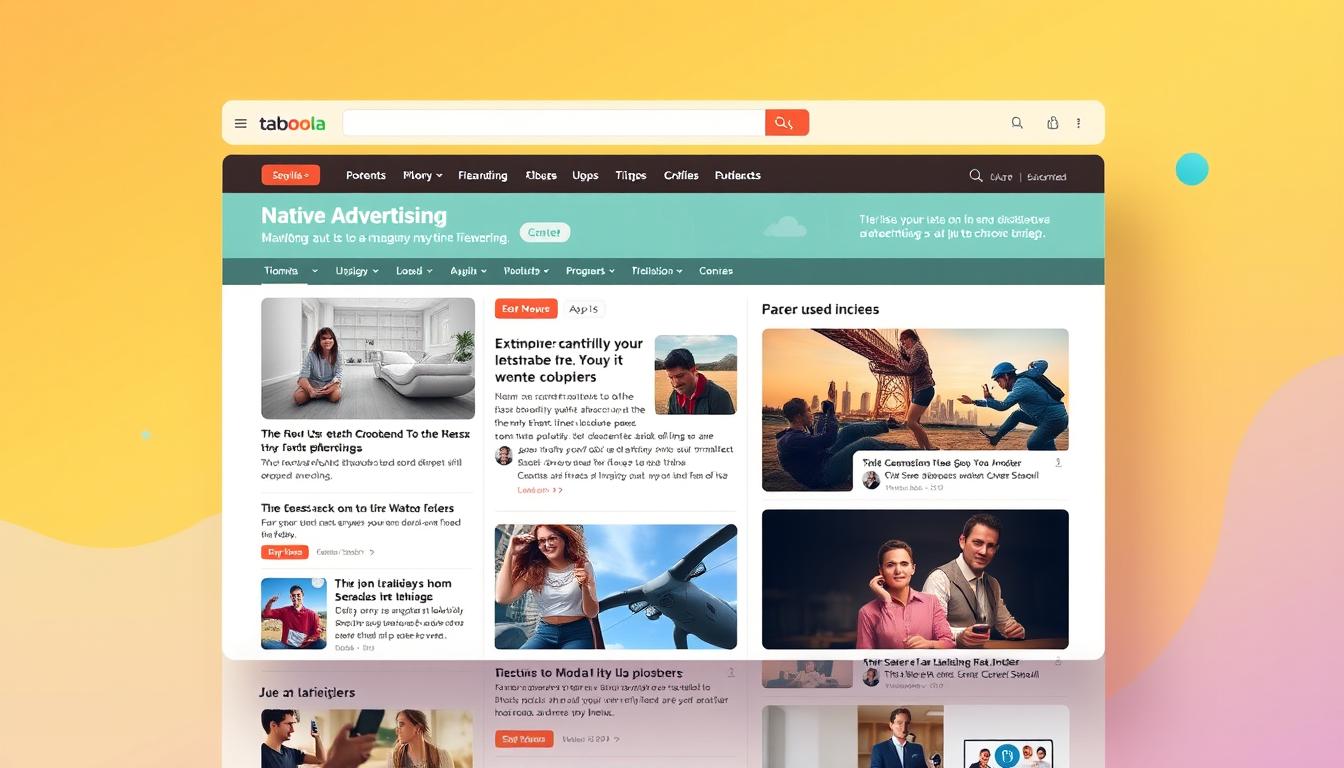Click the lock icon in top bar

(1052, 123)
